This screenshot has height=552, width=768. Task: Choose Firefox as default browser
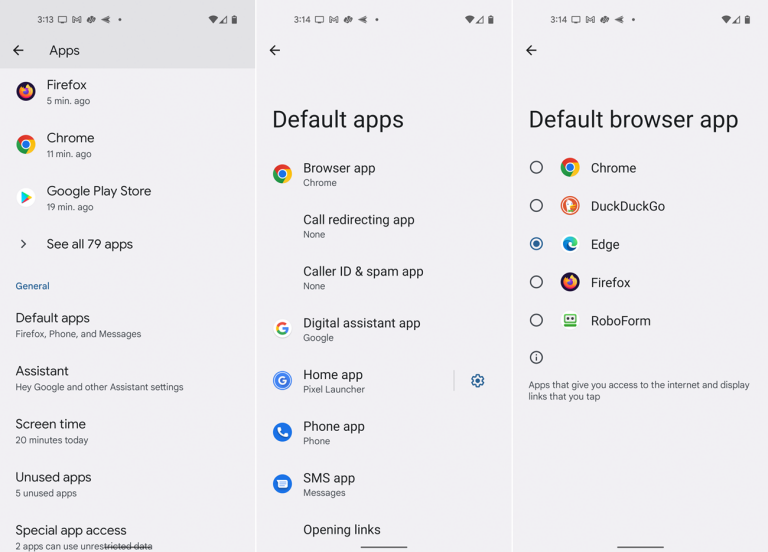(x=537, y=283)
